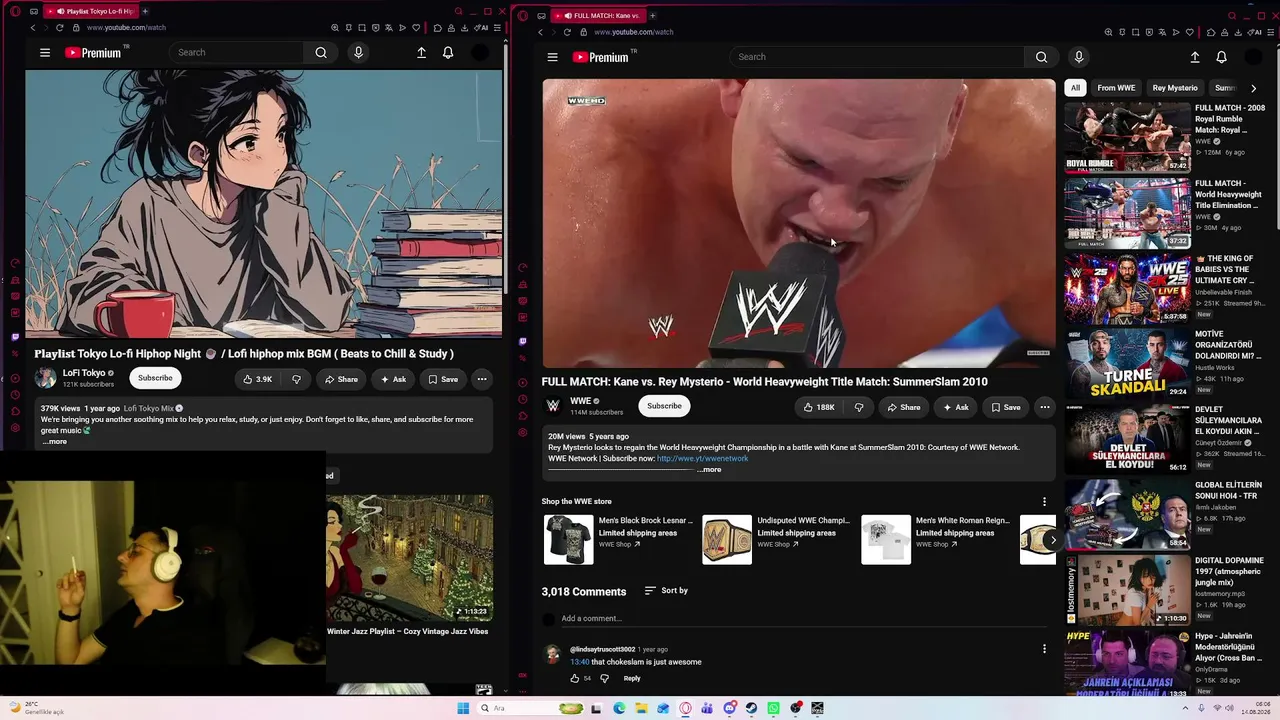Open the Undisputed WWE Championship belt product
Screen dimensions: 1280x720
tap(727, 539)
